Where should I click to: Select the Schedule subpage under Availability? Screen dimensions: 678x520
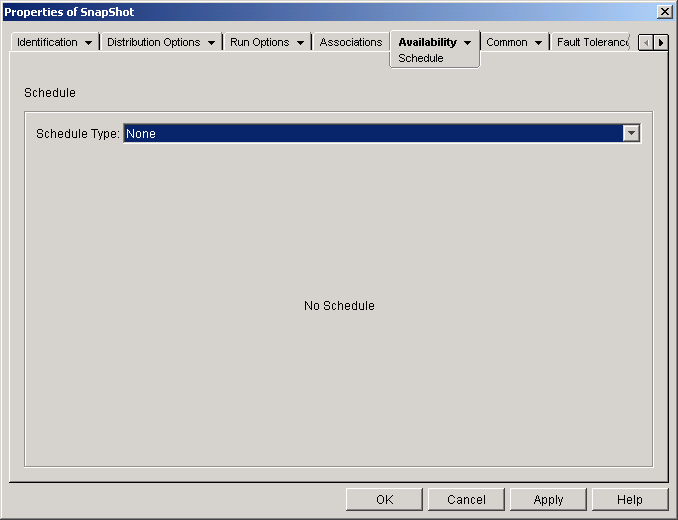(x=421, y=58)
